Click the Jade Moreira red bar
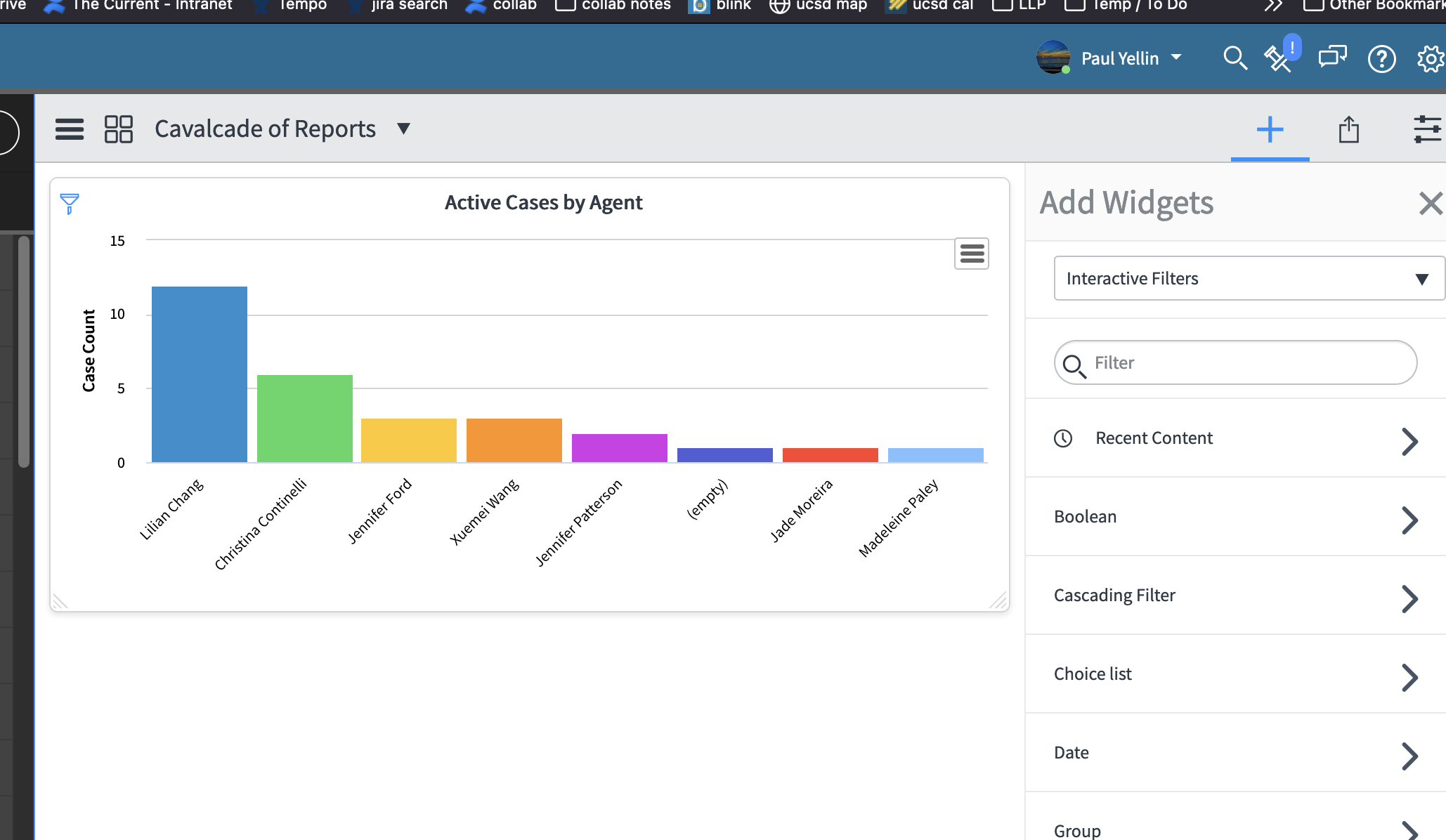1446x840 pixels. pyautogui.click(x=831, y=455)
